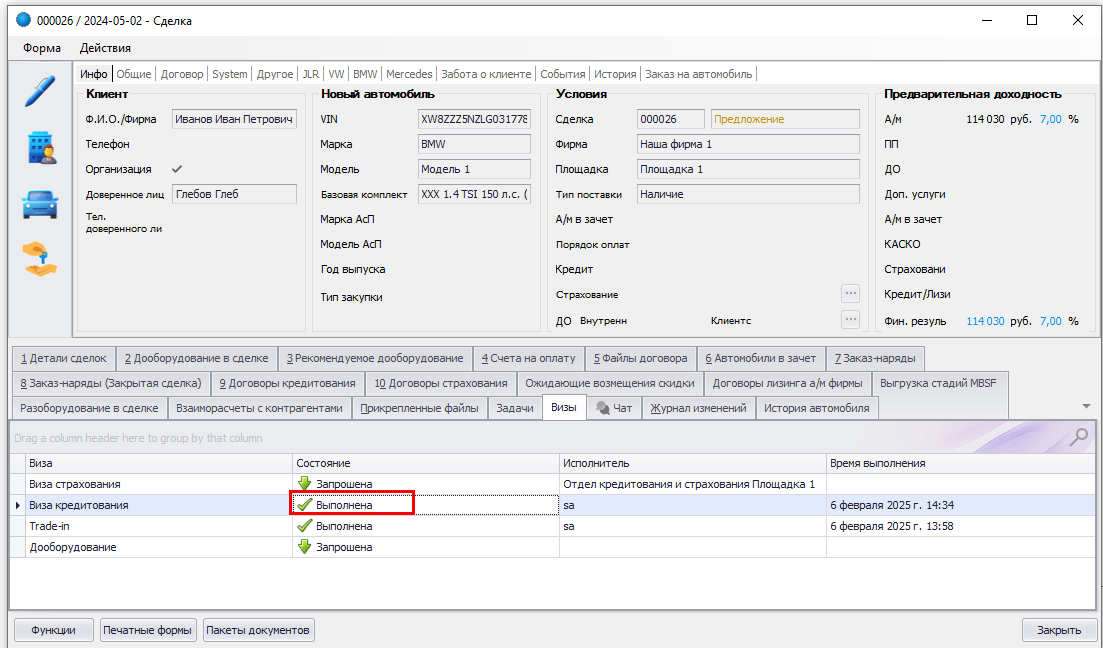Click the hand with key icon
This screenshot has height=648, width=1103.
click(40, 259)
